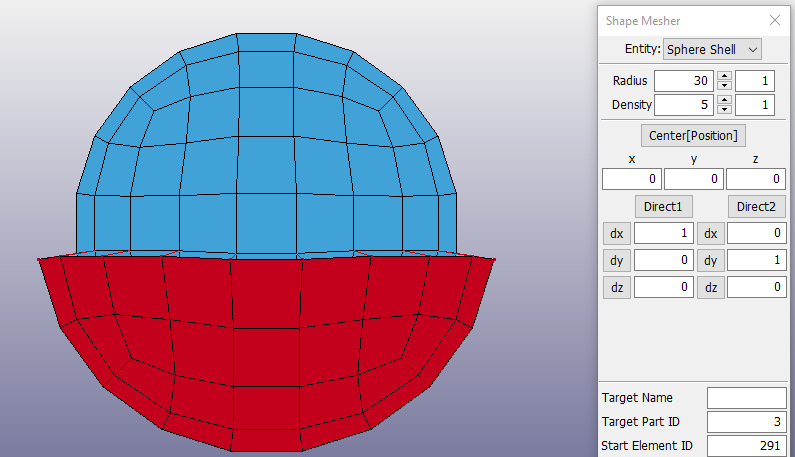Viewport: 795px width, 457px height.
Task: Click the Entity label
Action: click(x=642, y=49)
